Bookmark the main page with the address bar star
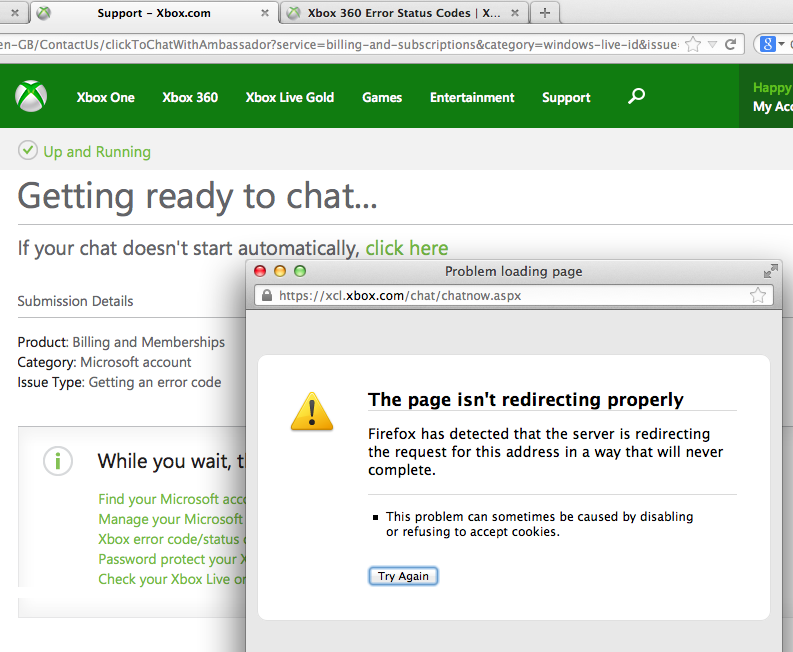793x652 pixels. (693, 45)
